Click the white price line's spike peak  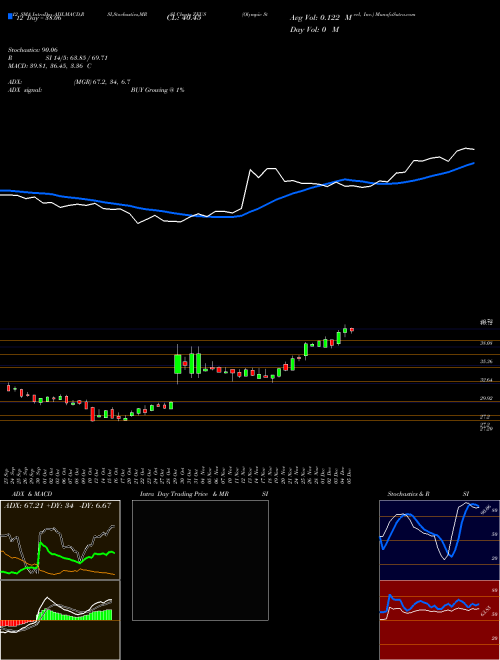click(x=251, y=170)
